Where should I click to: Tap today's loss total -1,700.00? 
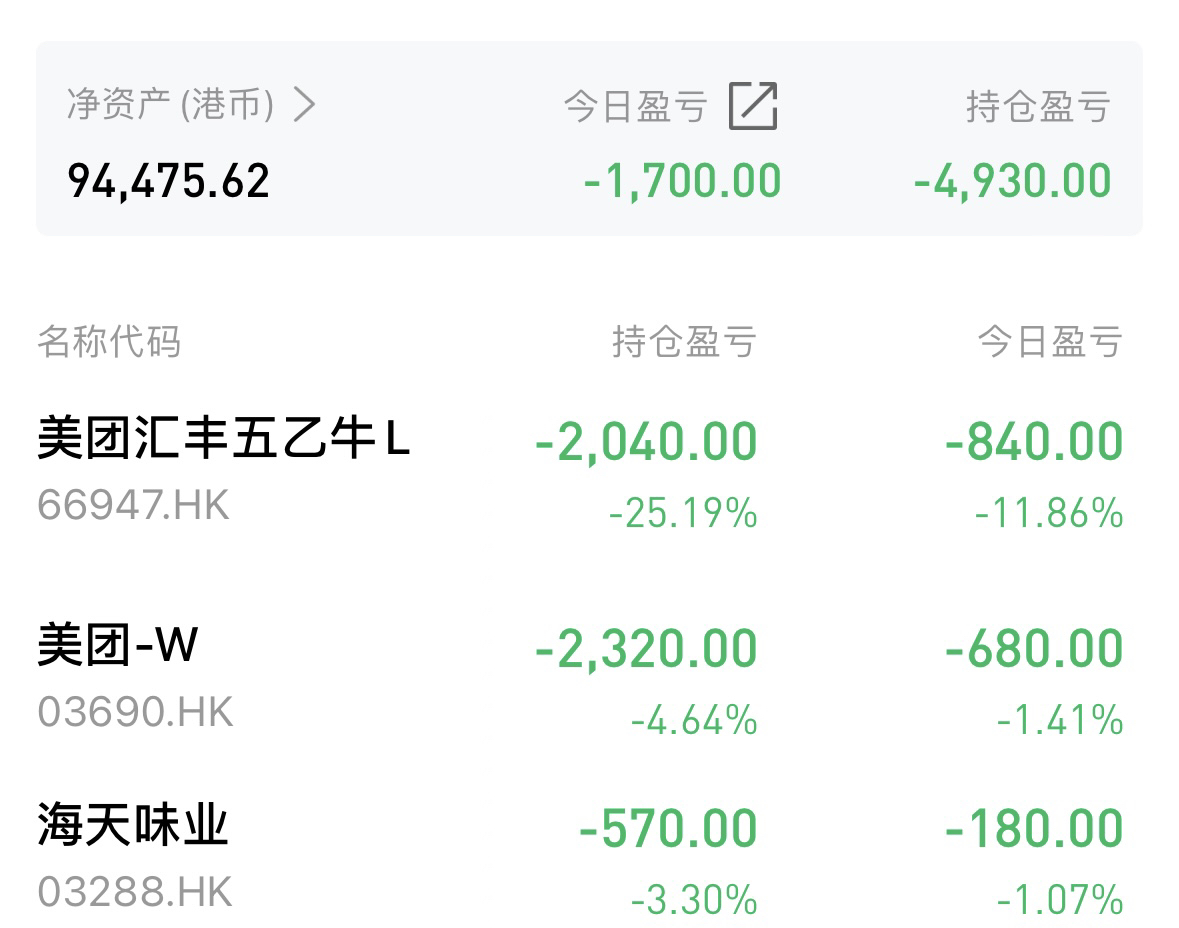[683, 181]
